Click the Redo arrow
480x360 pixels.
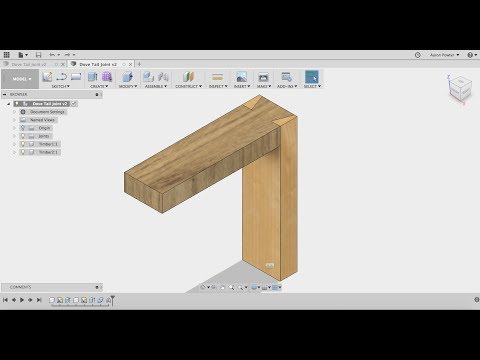pyautogui.click(x=68, y=55)
